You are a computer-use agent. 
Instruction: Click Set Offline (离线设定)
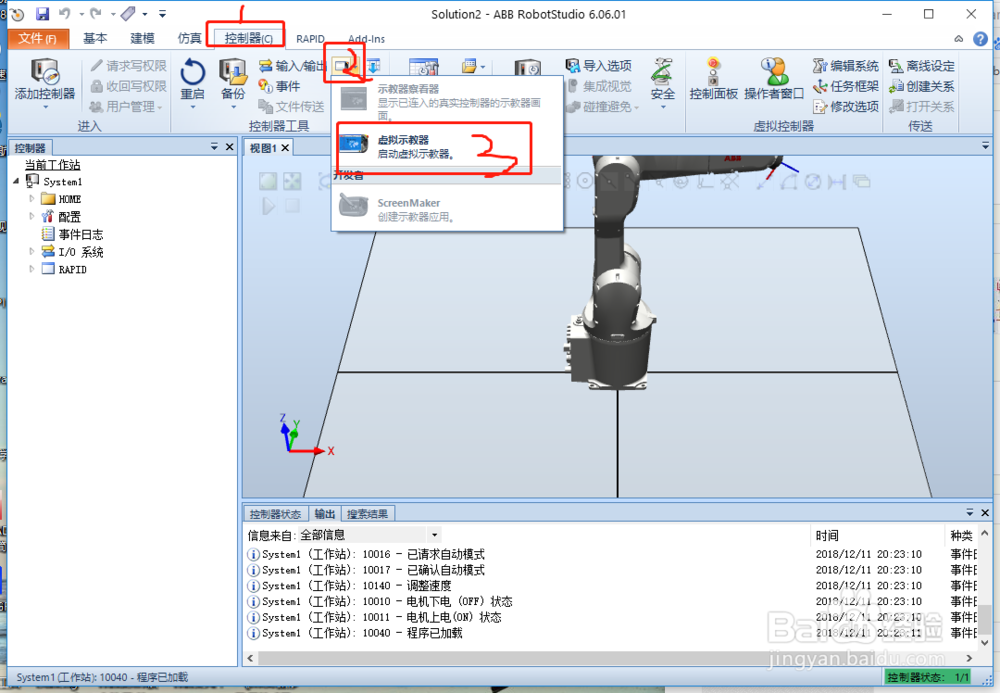point(922,66)
